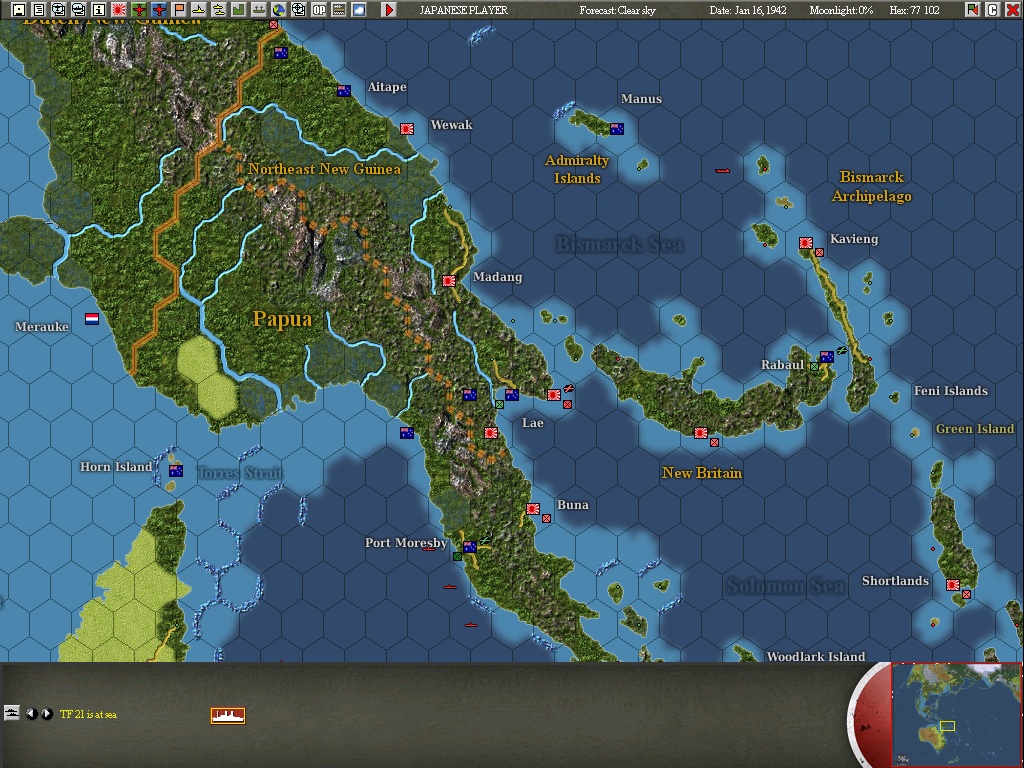
Task: Click the C button in top-right corner
Action: point(993,9)
